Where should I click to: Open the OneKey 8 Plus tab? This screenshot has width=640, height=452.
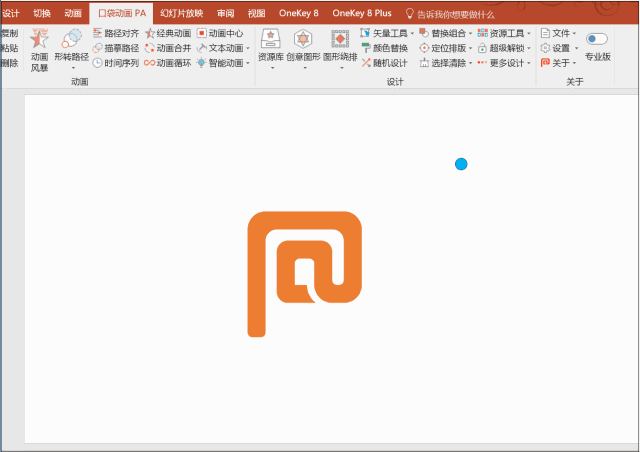(x=362, y=13)
